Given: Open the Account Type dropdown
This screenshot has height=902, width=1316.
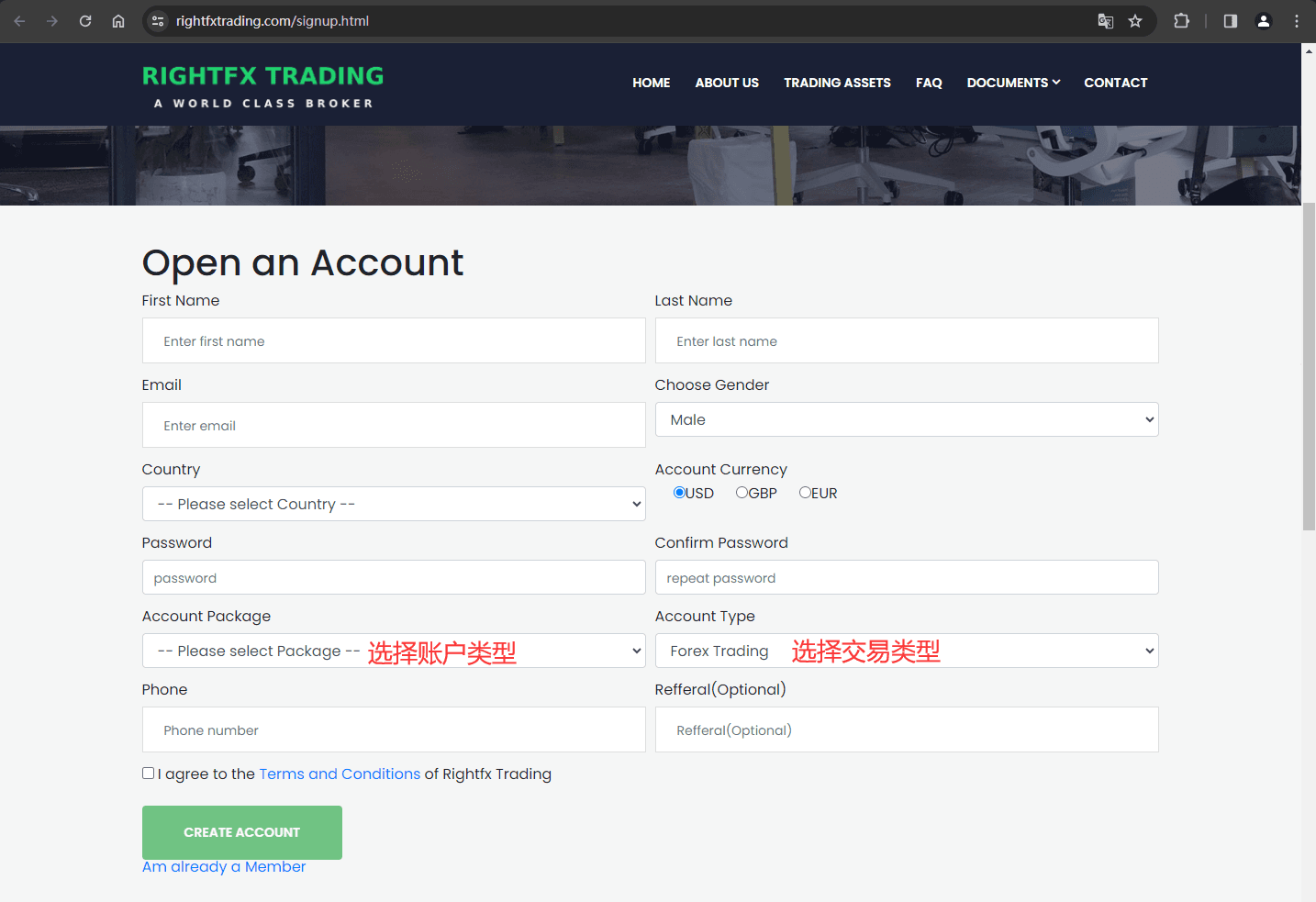Looking at the screenshot, I should 907,651.
